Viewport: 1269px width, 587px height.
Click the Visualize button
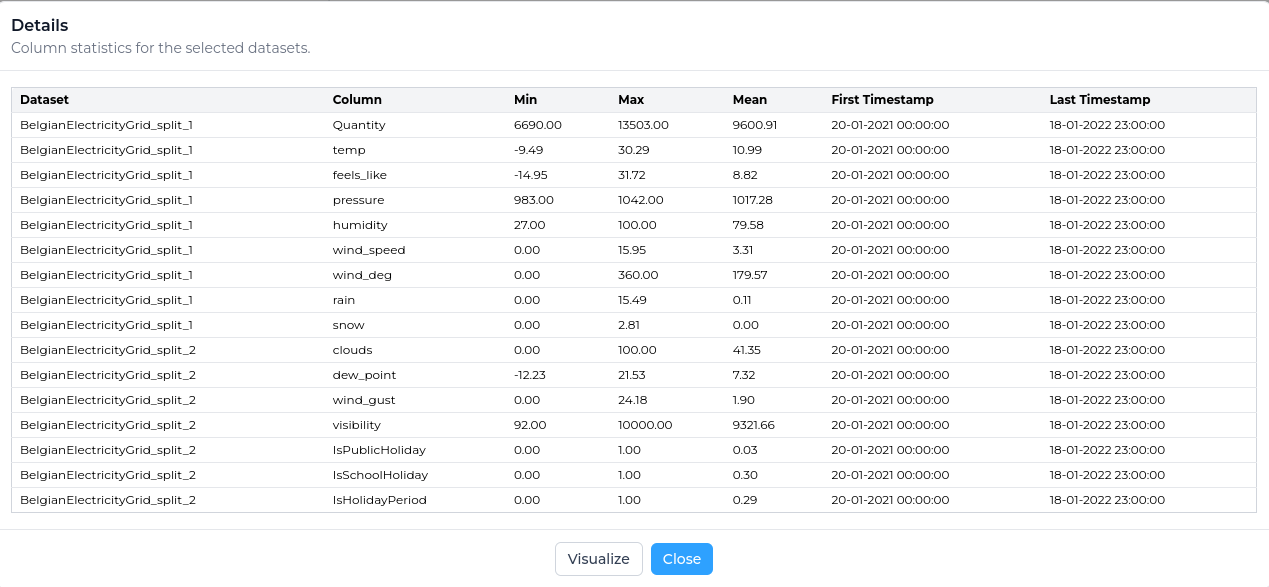point(598,559)
